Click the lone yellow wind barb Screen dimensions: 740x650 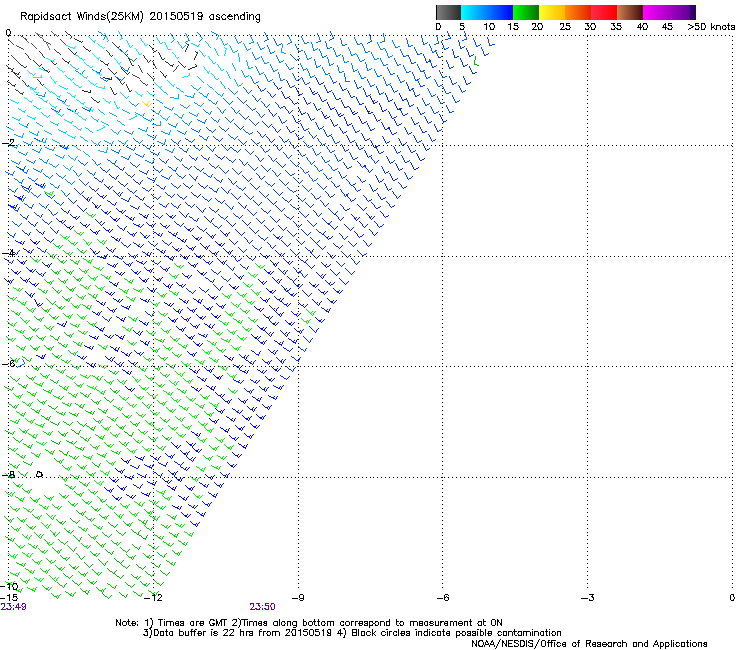(147, 103)
